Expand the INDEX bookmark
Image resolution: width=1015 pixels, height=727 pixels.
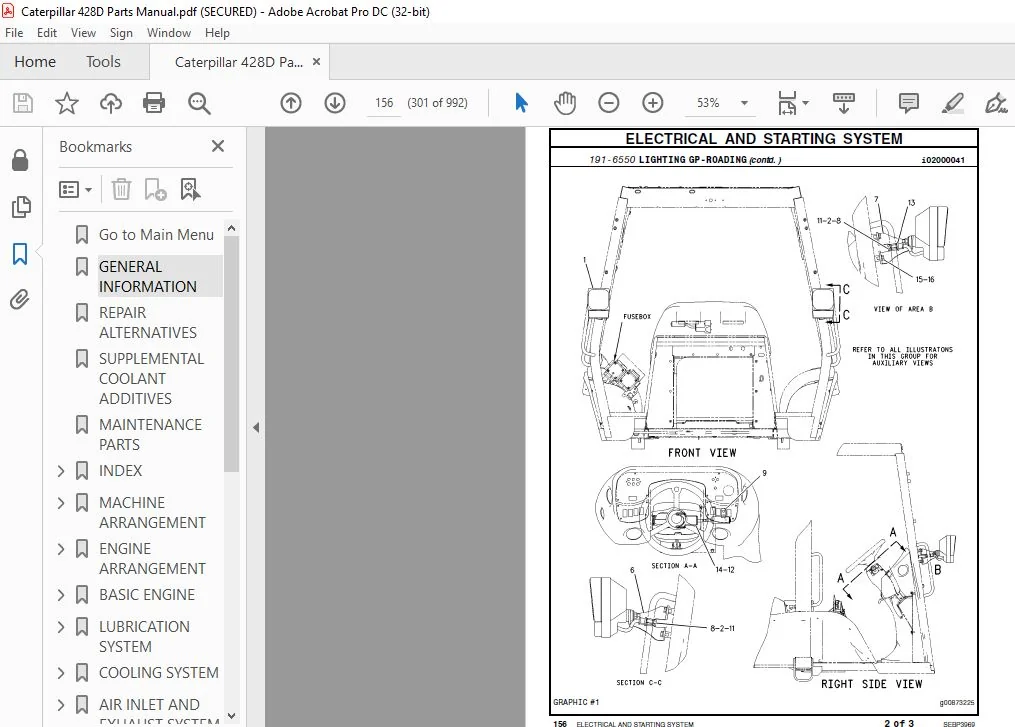pyautogui.click(x=61, y=471)
